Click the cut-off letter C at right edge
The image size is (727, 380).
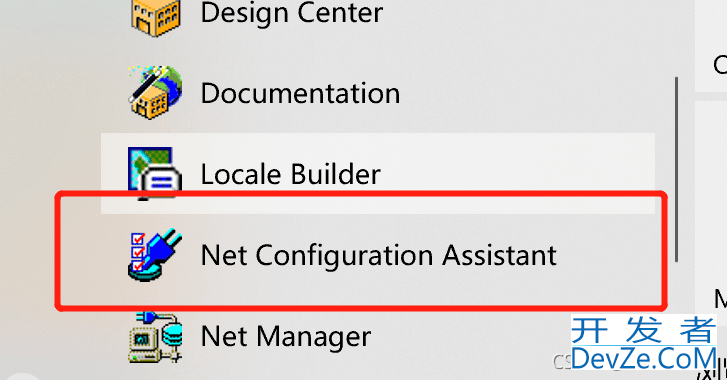coord(720,64)
